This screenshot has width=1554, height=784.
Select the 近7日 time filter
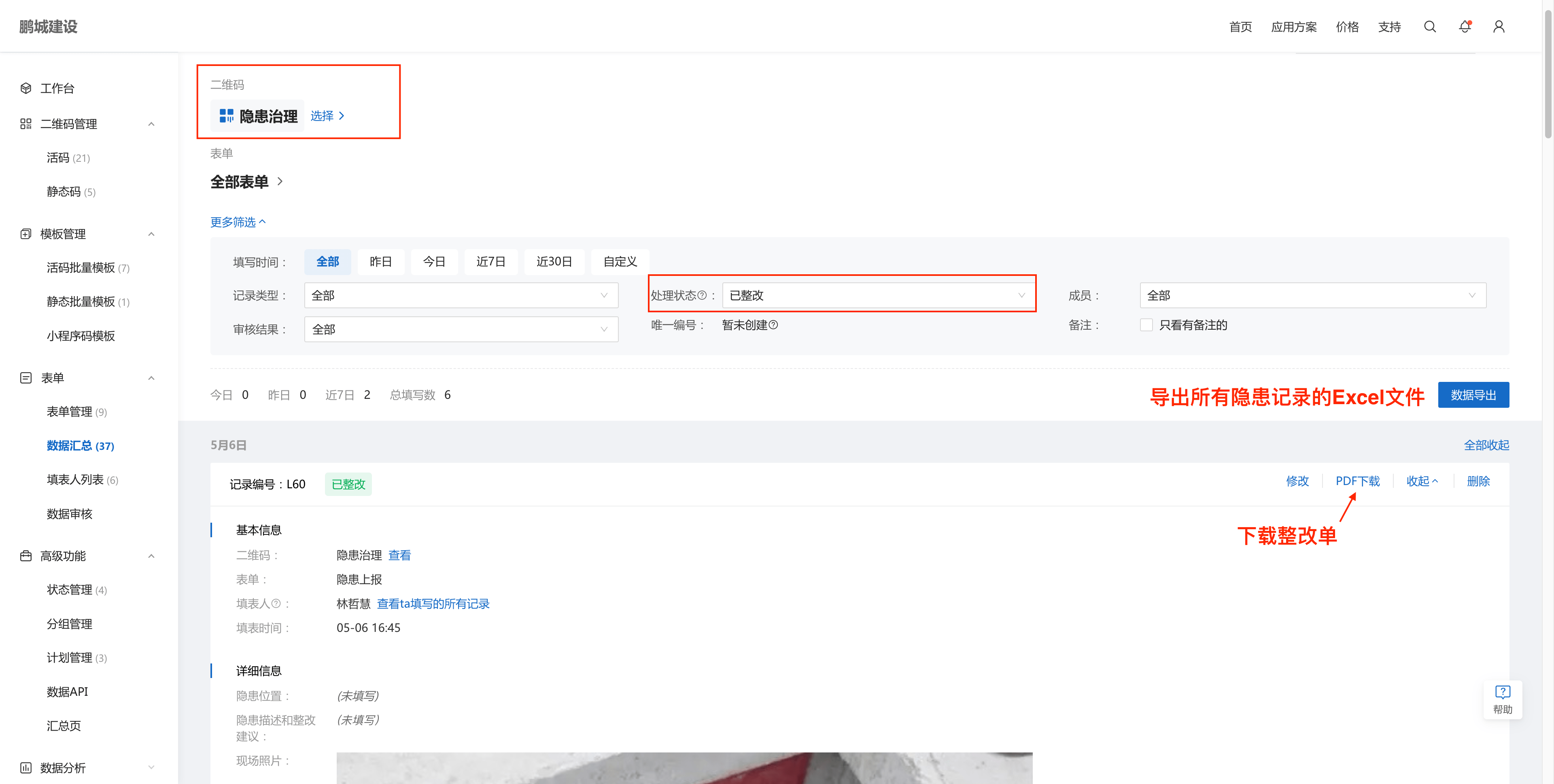coord(490,262)
